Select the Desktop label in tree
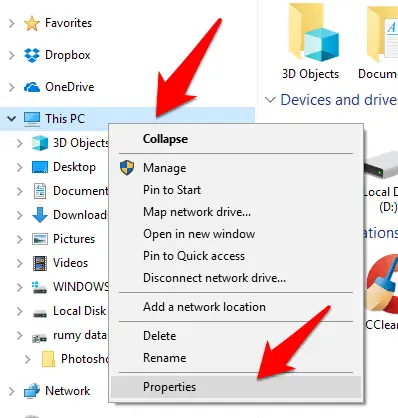This screenshot has width=398, height=418. pyautogui.click(x=74, y=167)
